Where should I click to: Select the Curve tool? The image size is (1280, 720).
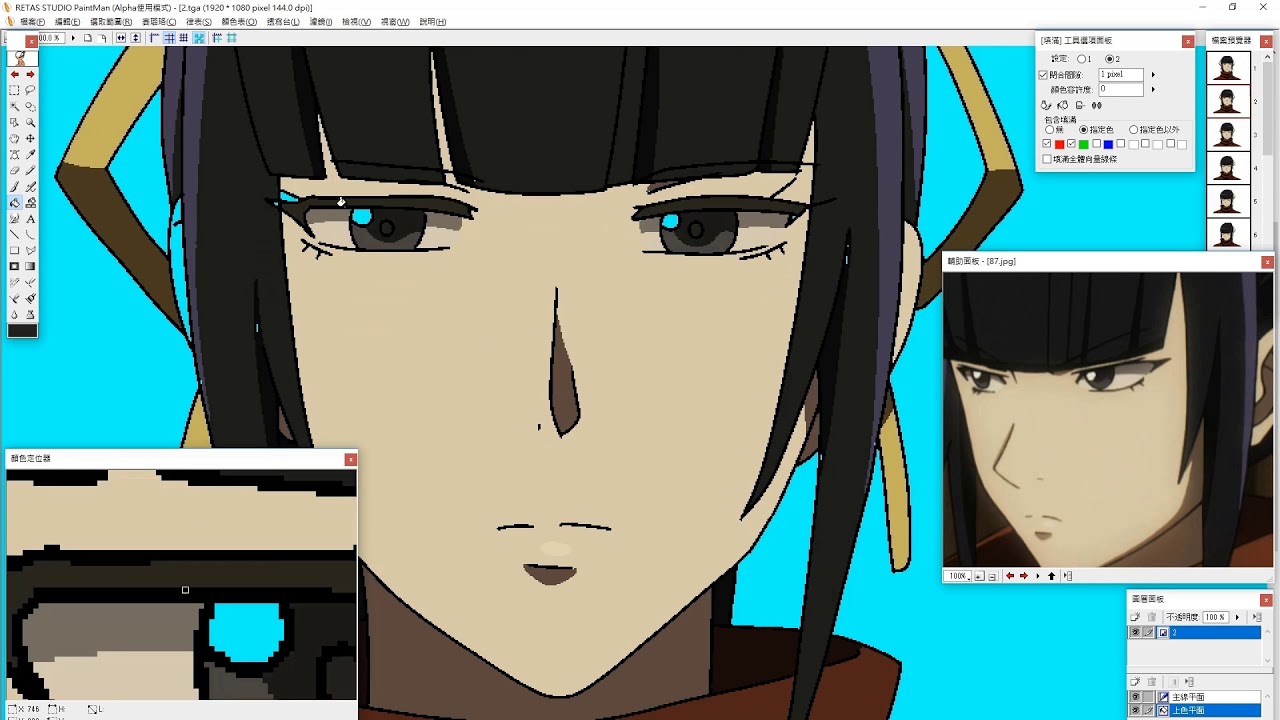click(30, 234)
